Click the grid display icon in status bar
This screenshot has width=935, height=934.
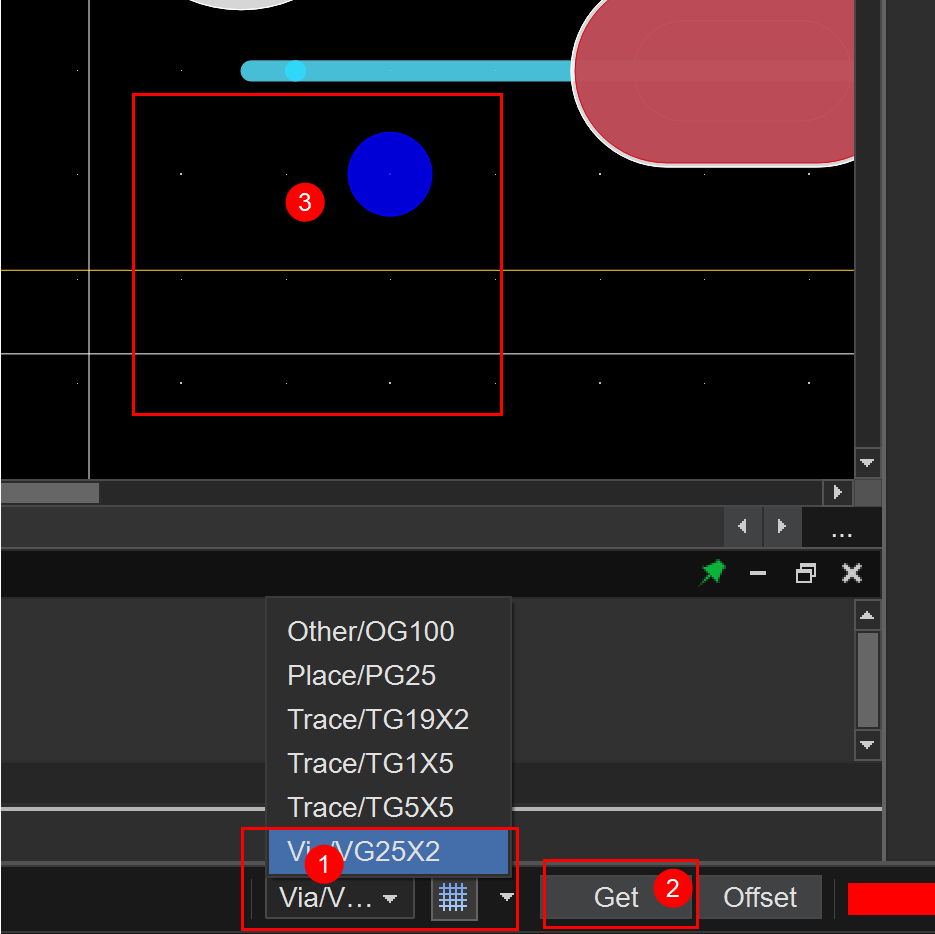coord(453,898)
